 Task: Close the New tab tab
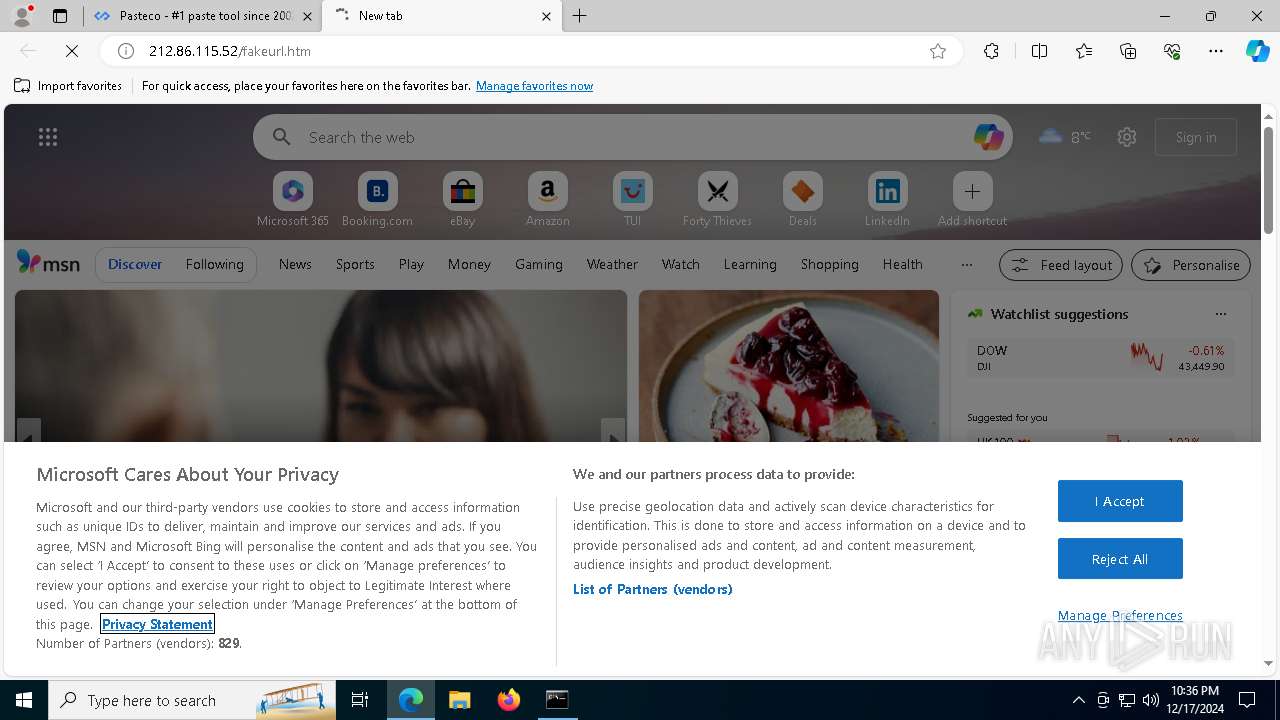[x=546, y=16]
